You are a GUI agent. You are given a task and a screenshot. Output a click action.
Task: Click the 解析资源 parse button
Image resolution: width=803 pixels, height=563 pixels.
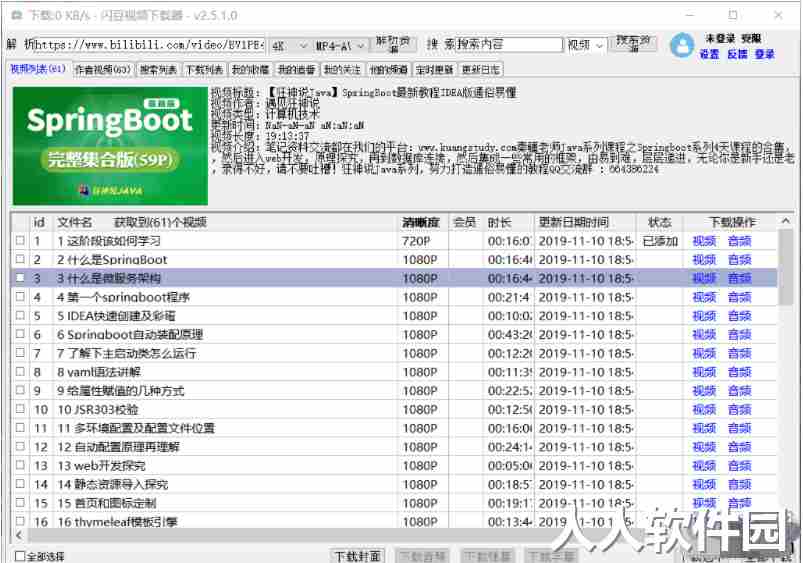coord(394,45)
